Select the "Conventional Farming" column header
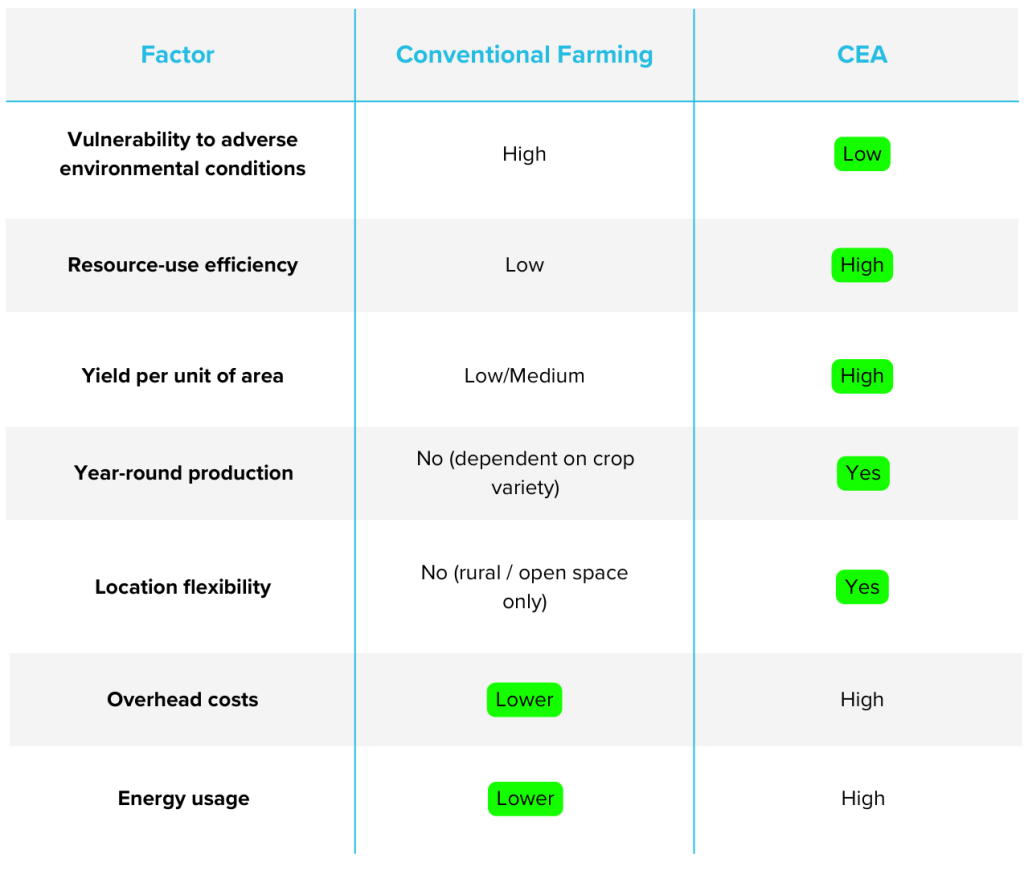Viewport: 1024px width, 887px height. pos(524,55)
